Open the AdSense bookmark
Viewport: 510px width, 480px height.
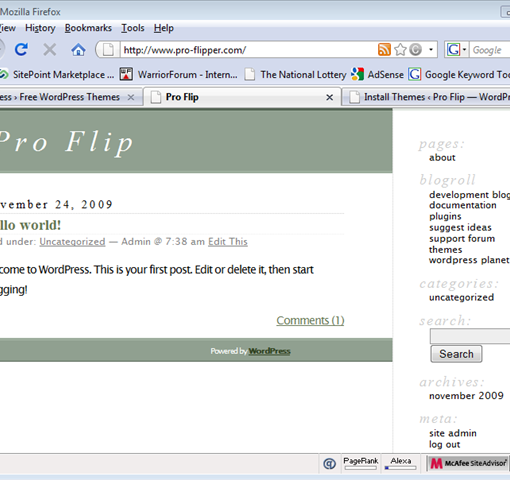(x=377, y=75)
